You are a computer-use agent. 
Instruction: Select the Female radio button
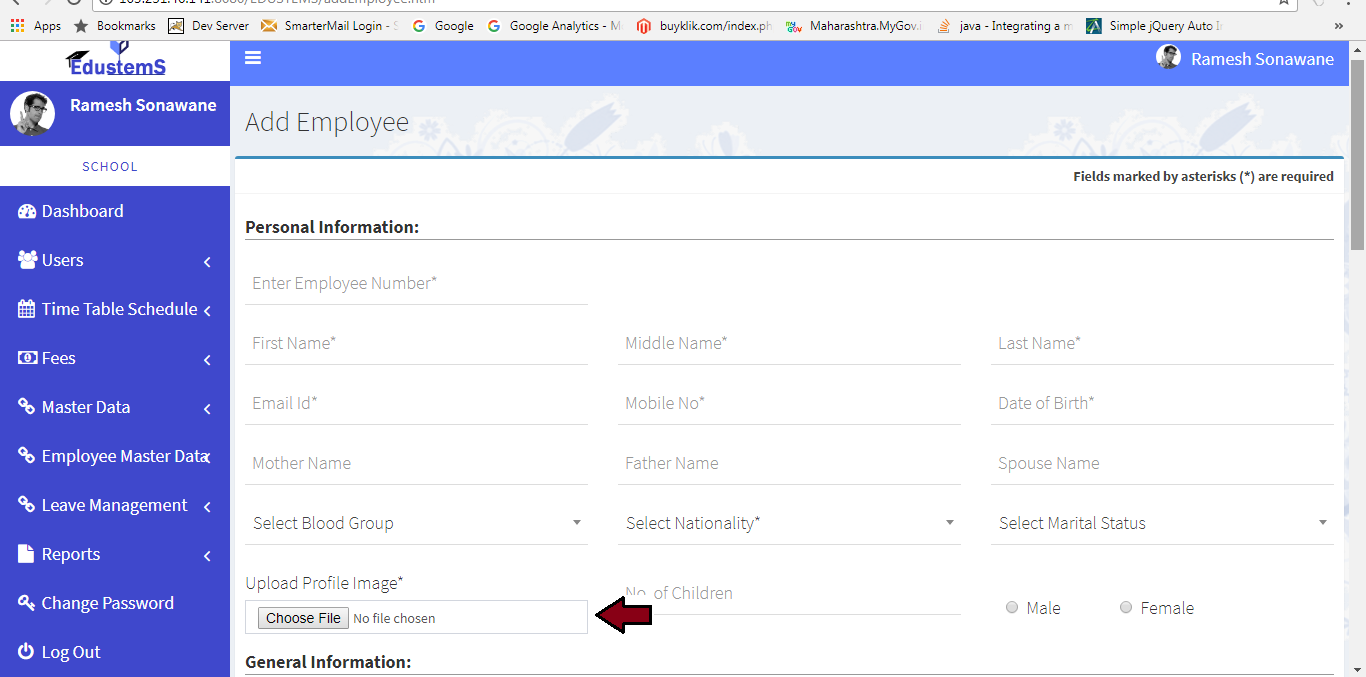click(x=1126, y=607)
